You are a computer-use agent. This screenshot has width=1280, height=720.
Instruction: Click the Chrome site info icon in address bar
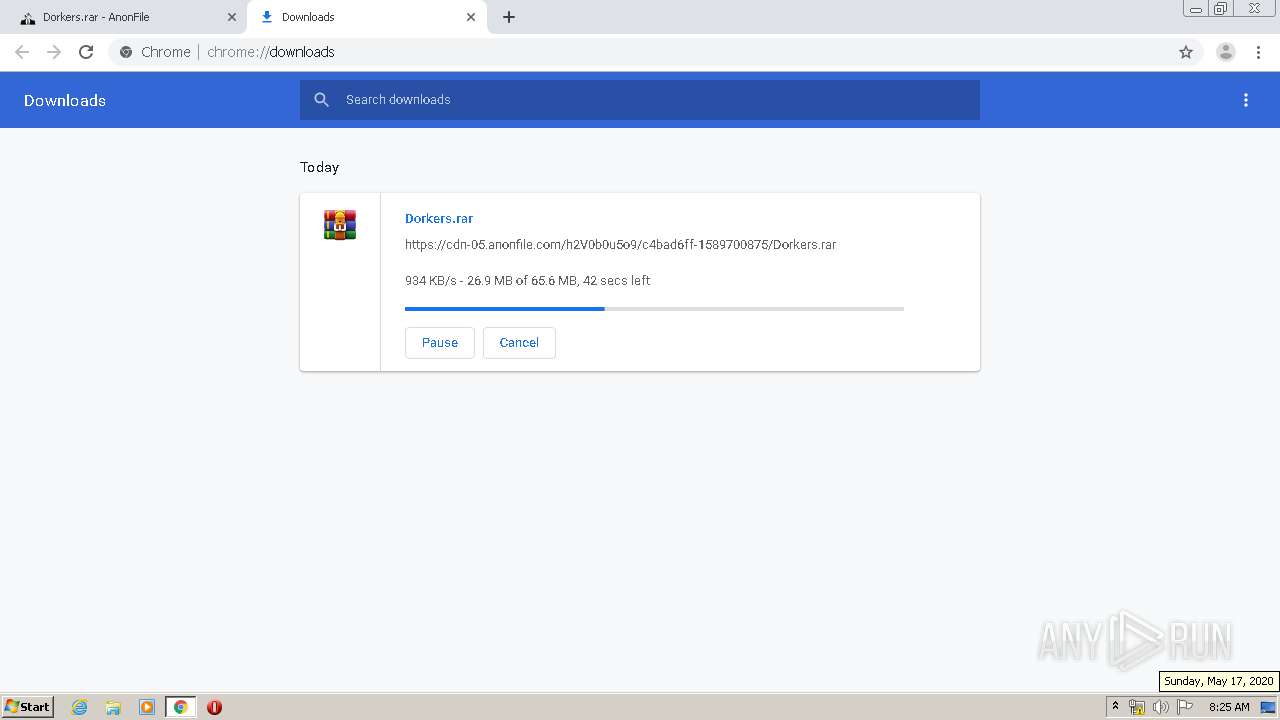(126, 52)
